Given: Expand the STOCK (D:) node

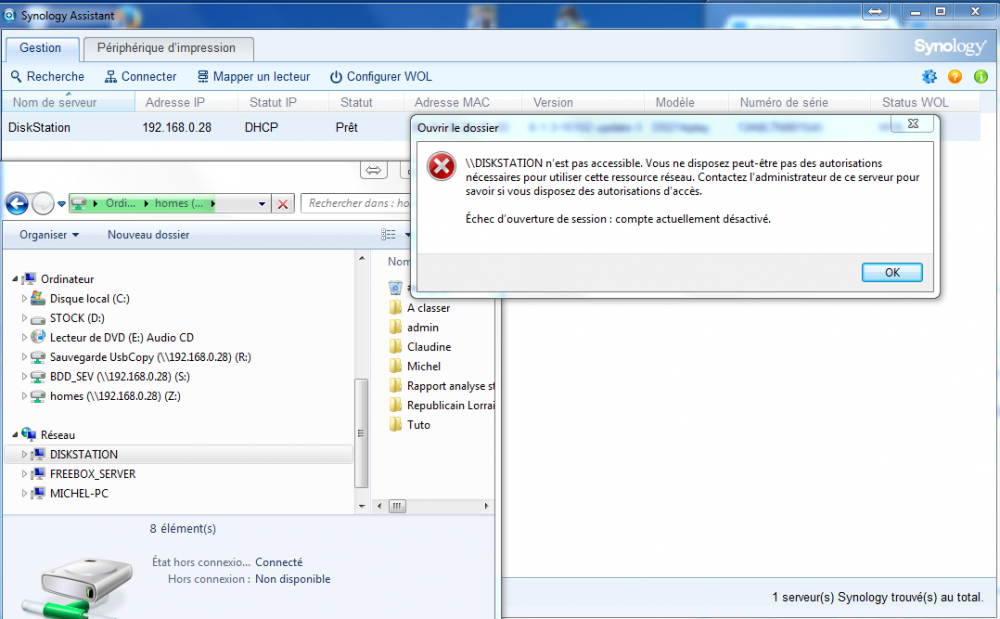Looking at the screenshot, I should tap(24, 318).
